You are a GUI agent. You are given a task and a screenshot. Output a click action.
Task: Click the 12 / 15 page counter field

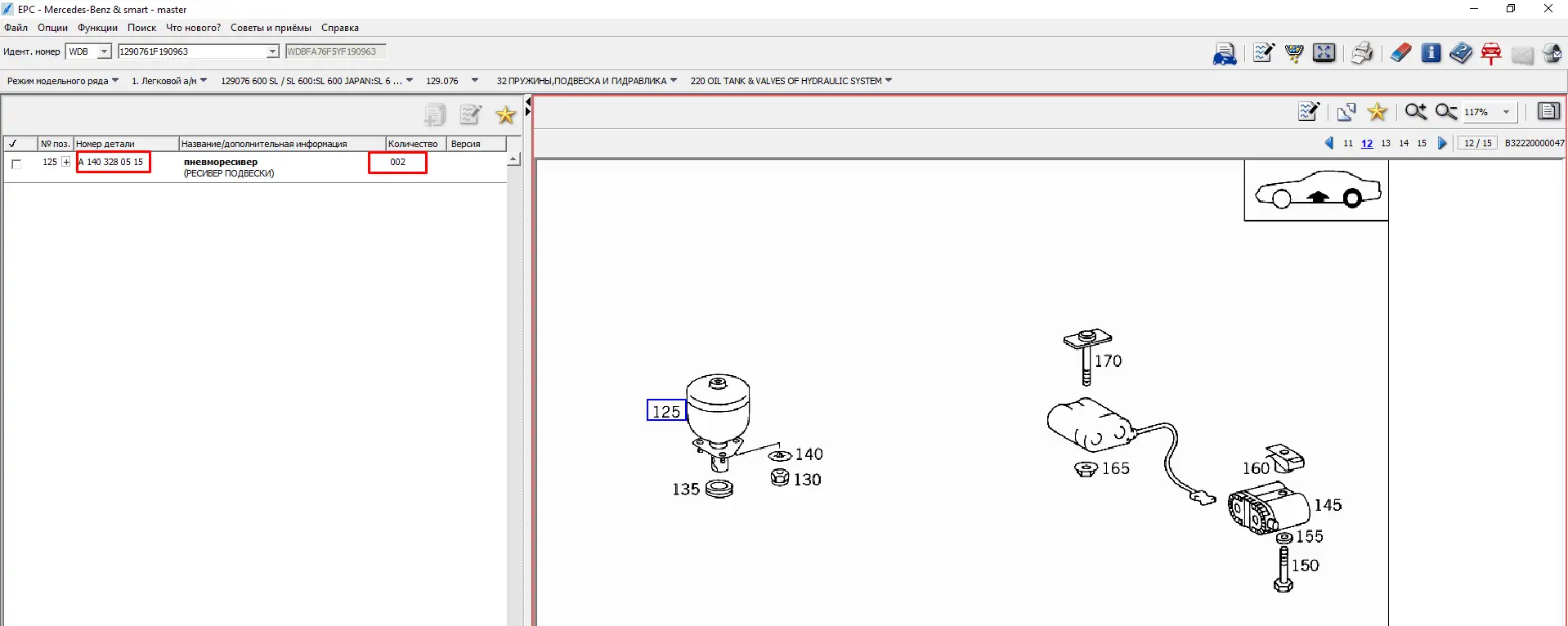click(1478, 143)
